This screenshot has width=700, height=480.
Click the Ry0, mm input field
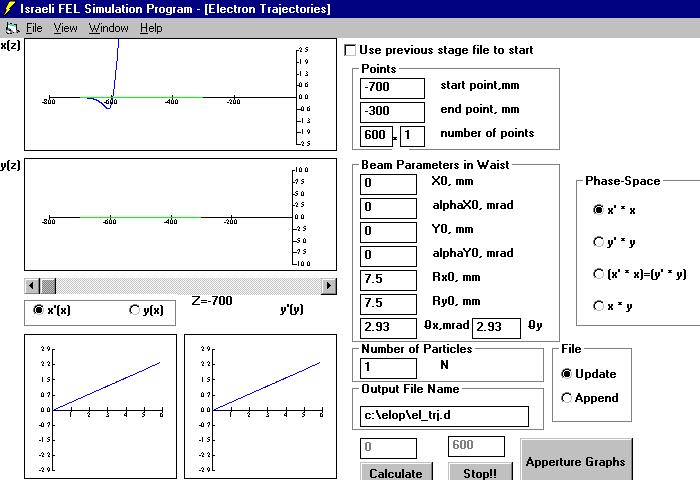point(388,304)
